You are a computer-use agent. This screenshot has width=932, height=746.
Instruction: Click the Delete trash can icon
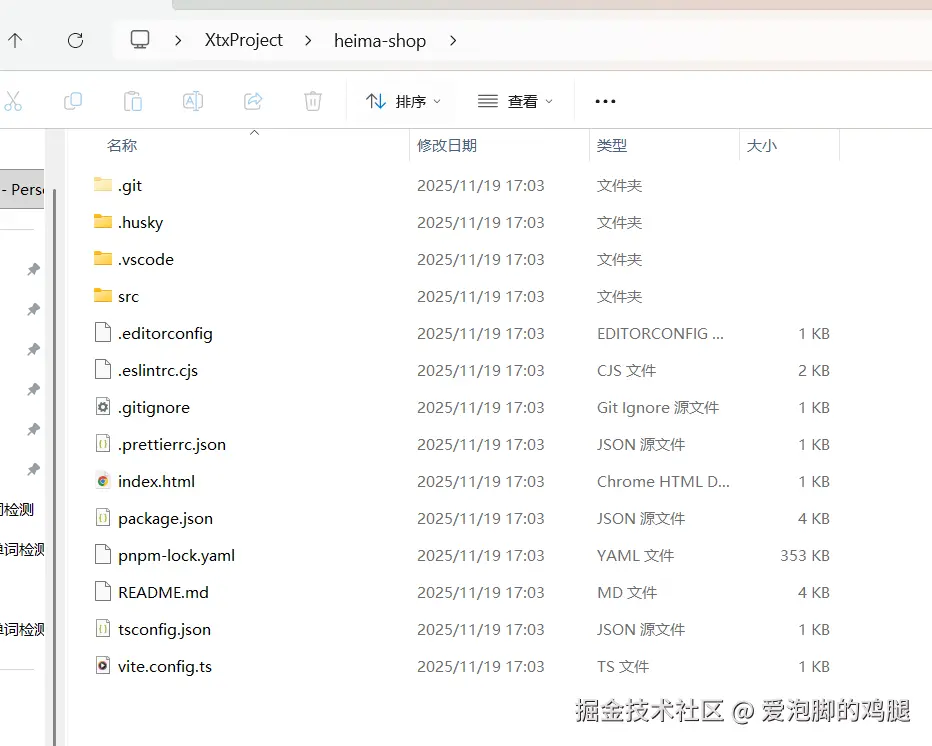click(x=313, y=101)
